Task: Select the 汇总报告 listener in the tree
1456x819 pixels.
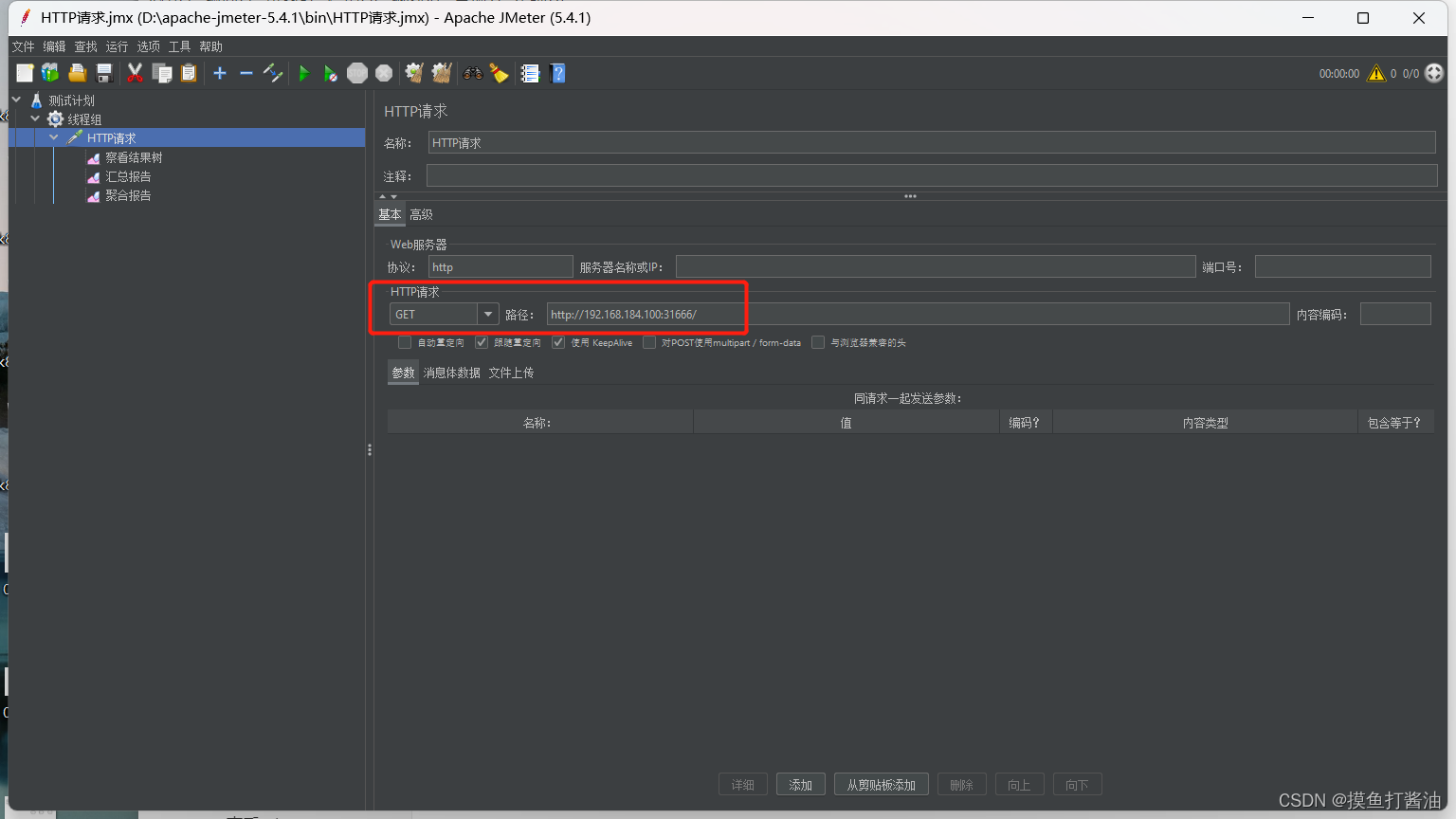Action: click(x=128, y=176)
